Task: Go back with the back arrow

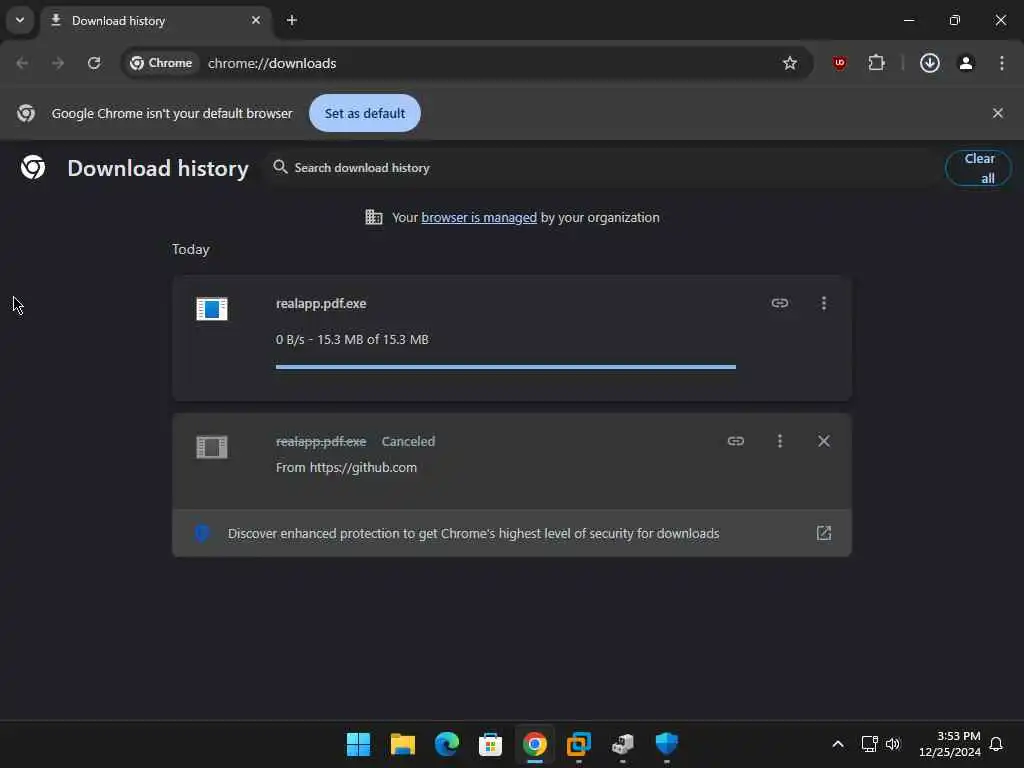Action: pyautogui.click(x=22, y=63)
